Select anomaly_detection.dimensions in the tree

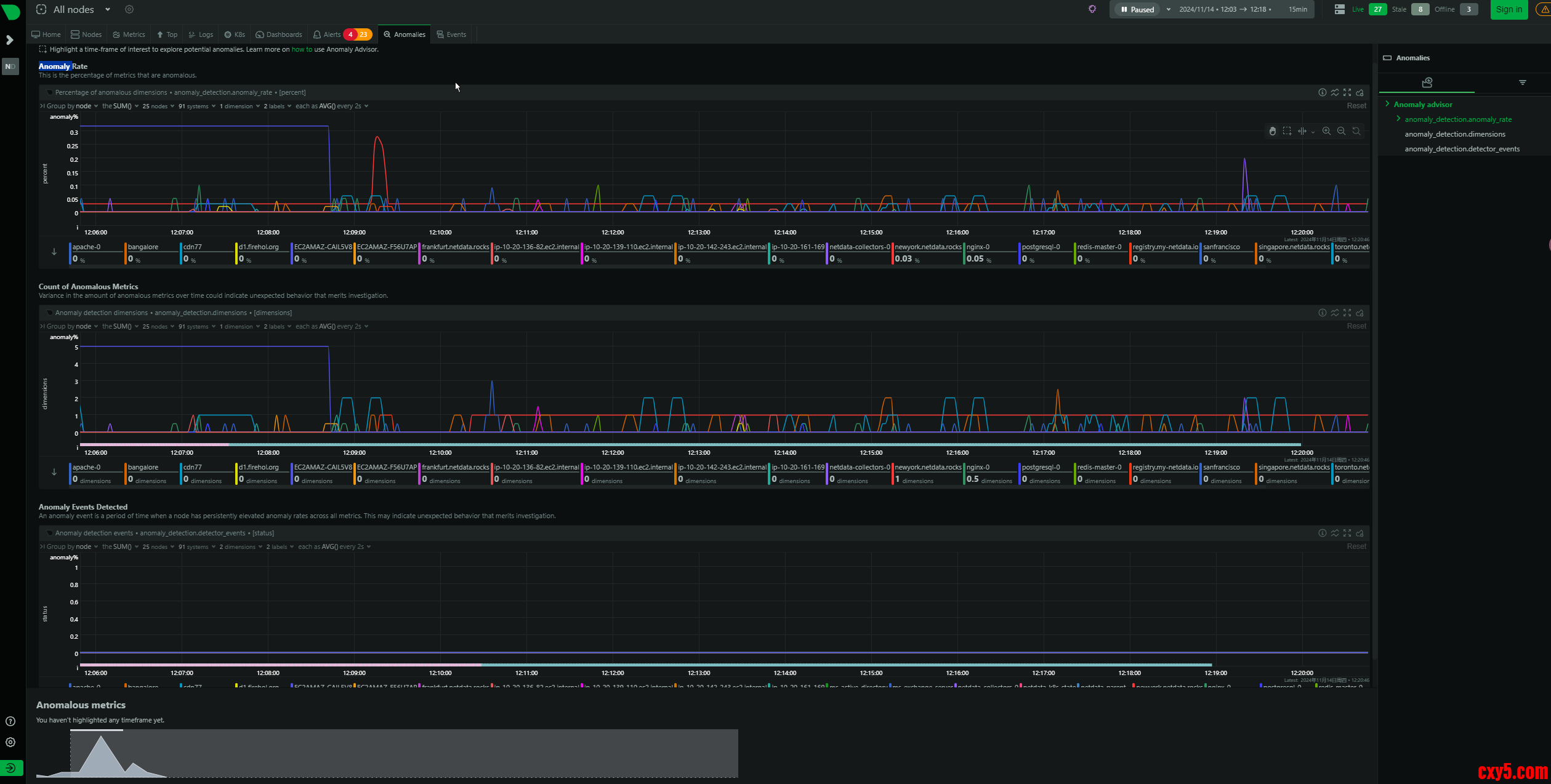1454,134
